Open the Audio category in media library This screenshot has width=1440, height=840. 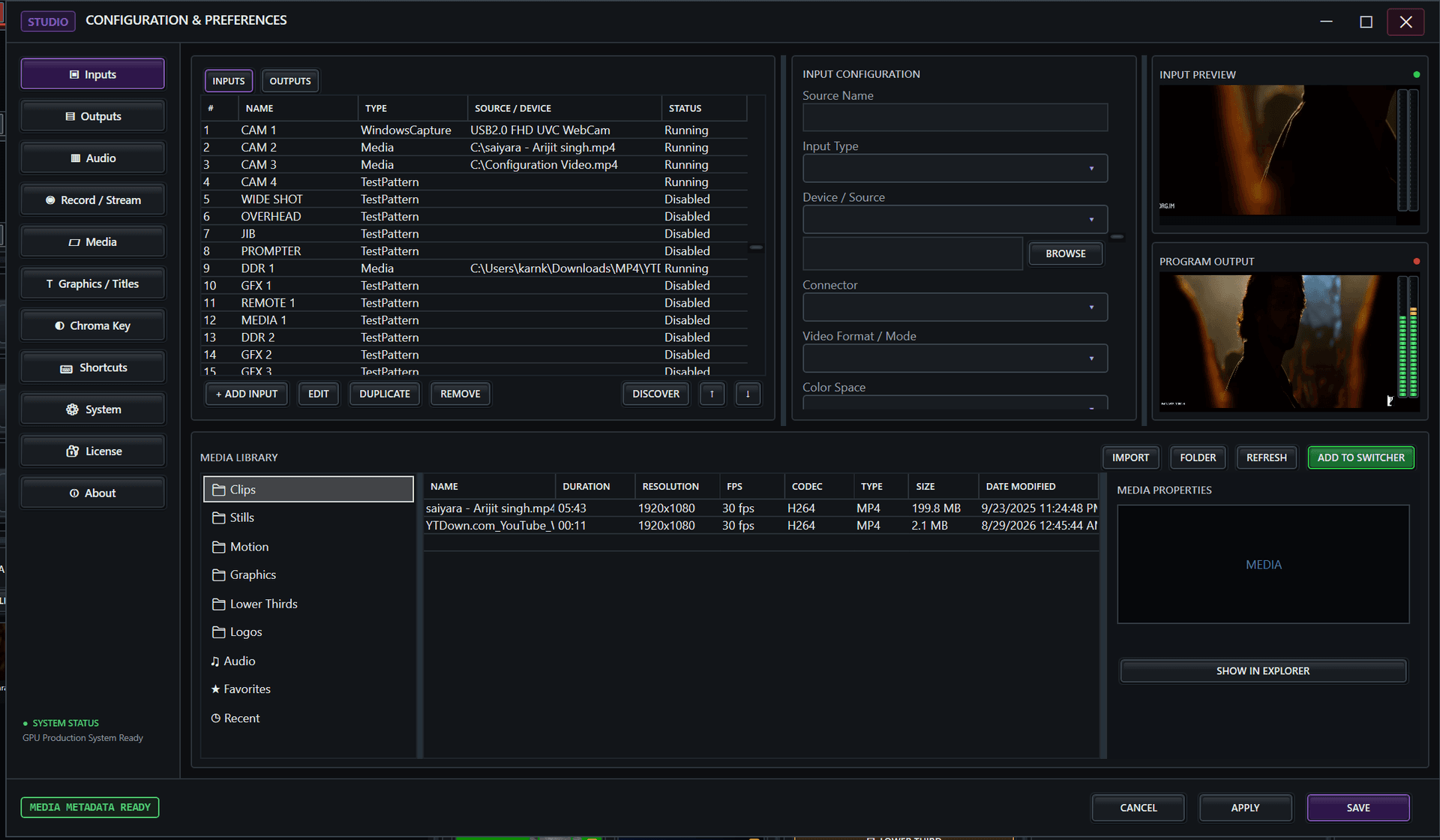click(x=308, y=661)
